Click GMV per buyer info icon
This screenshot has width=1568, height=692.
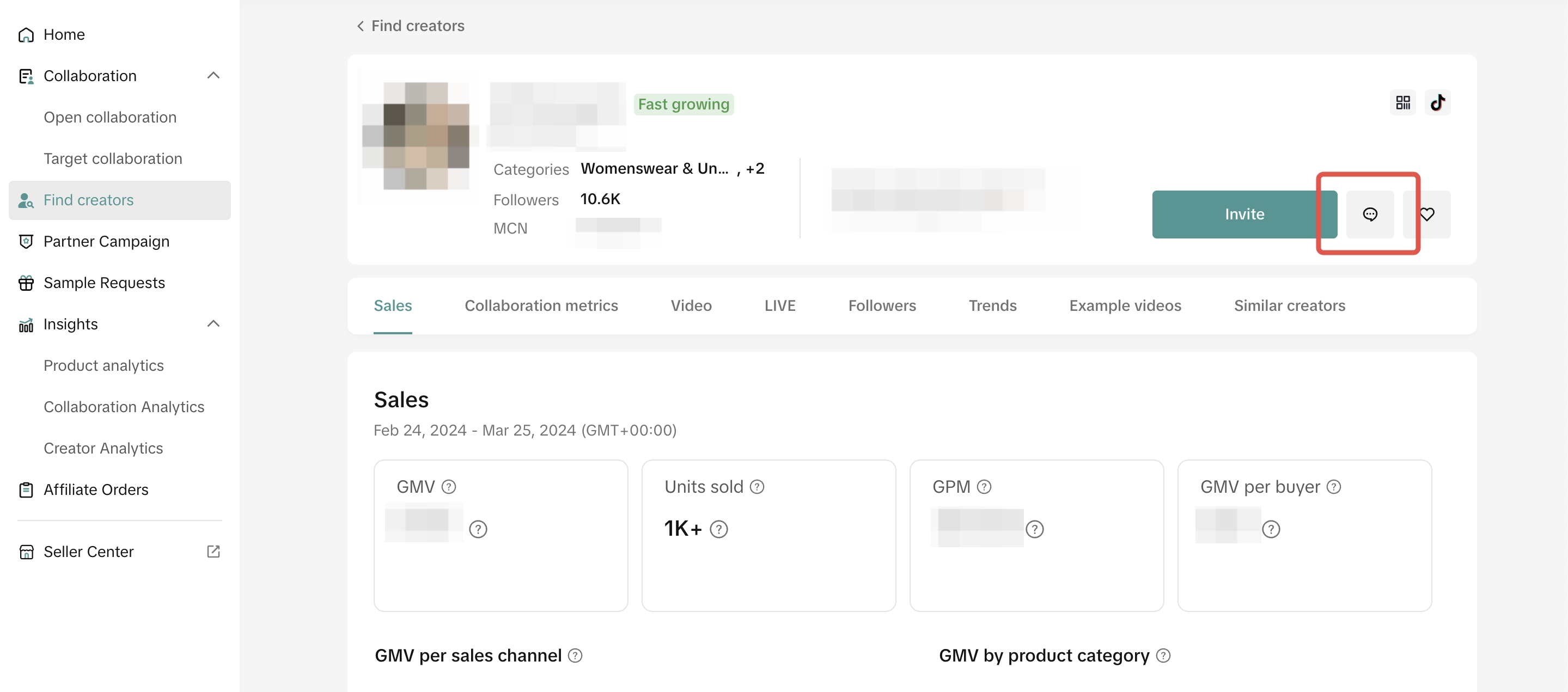point(1334,487)
